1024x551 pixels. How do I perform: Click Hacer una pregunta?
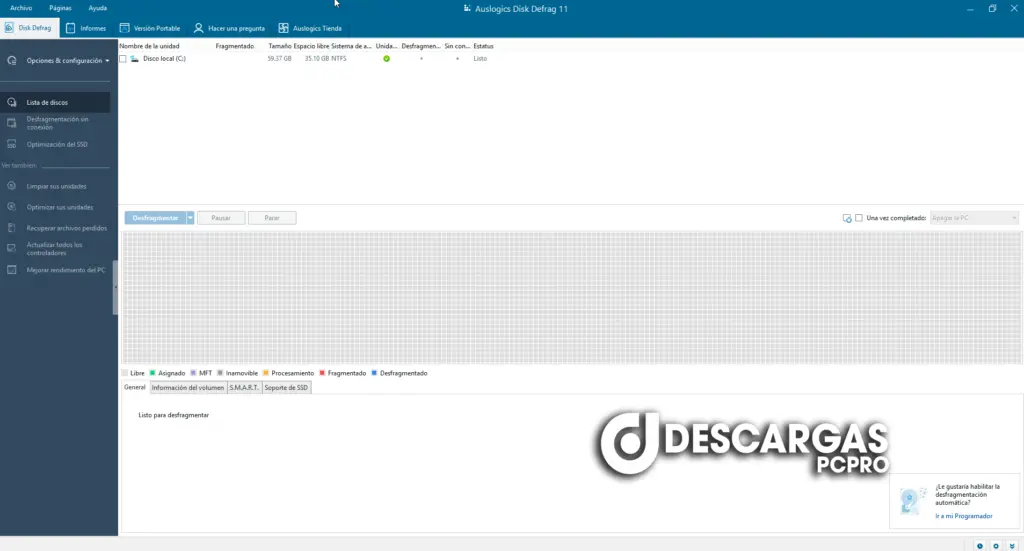229,28
